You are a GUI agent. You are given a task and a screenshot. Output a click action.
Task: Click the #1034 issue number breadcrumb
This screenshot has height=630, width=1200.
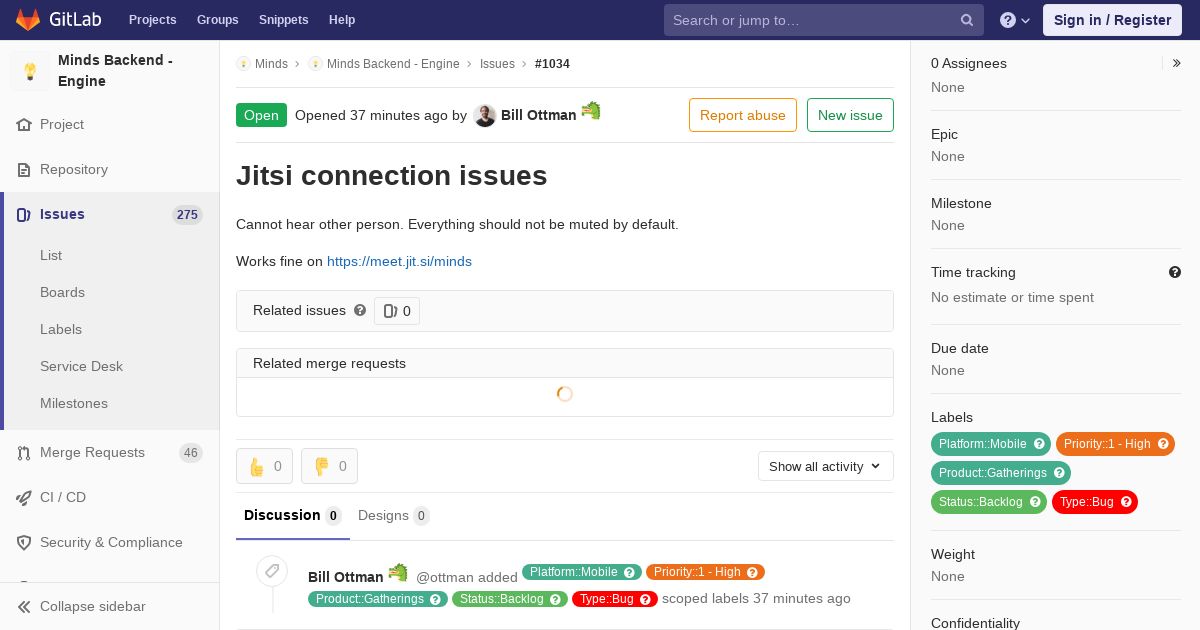(x=552, y=64)
